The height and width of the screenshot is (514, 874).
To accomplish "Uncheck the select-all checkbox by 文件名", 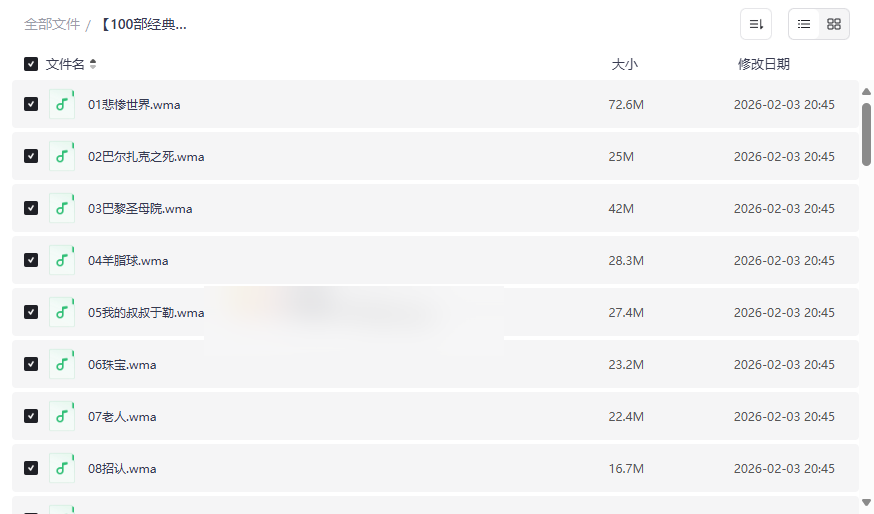I will [x=31, y=64].
